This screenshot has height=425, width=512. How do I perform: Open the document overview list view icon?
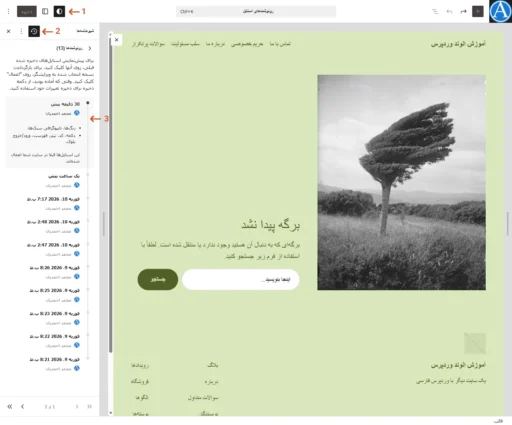435,11
